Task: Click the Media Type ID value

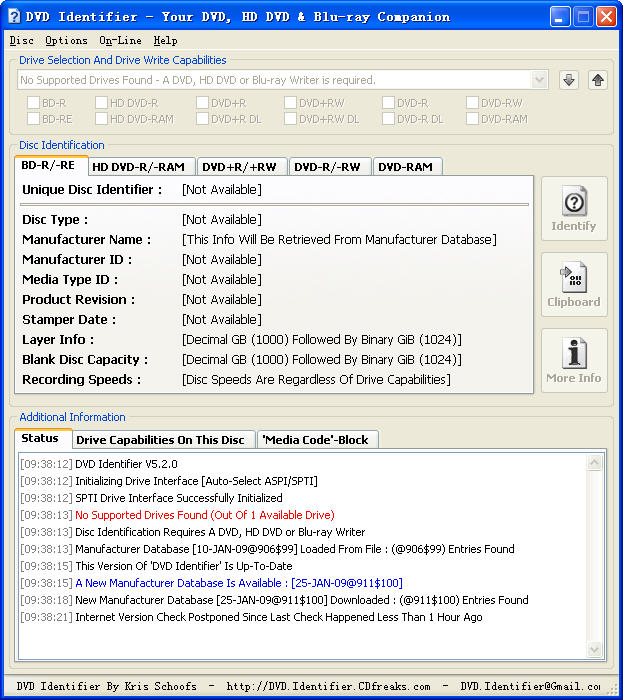Action: pyautogui.click(x=222, y=279)
